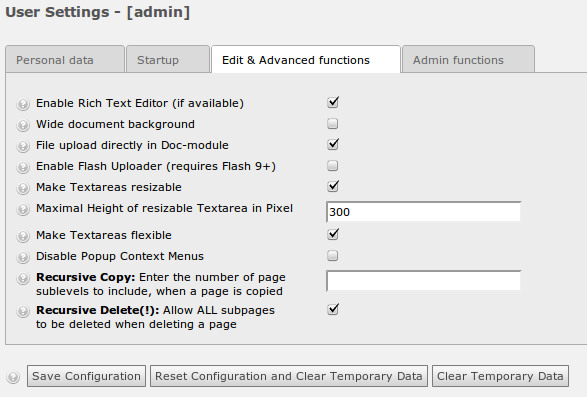Viewport: 587px width, 397px height.
Task: Open help icon for Wide document background
Action: 23,125
